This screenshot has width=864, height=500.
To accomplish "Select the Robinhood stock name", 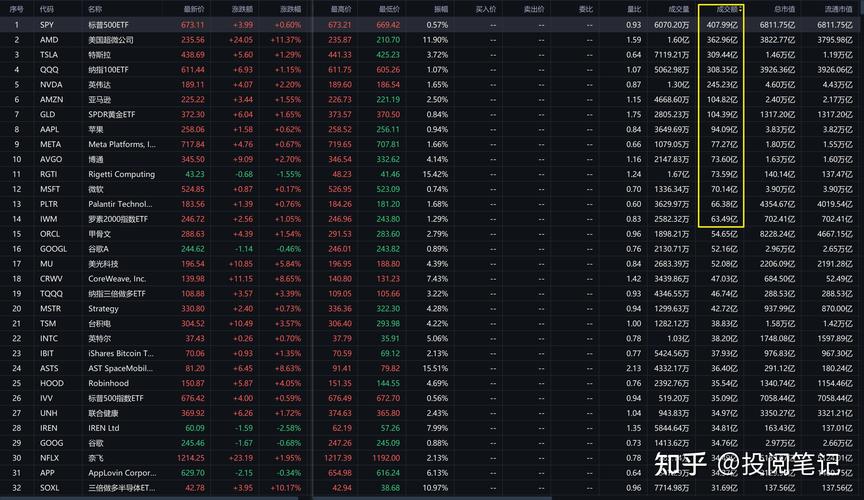I will [x=110, y=383].
